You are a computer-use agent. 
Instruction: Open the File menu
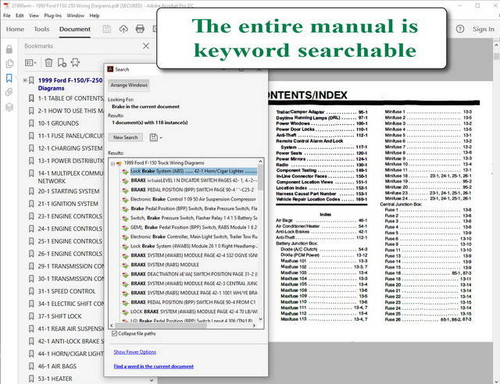[x=7, y=15]
